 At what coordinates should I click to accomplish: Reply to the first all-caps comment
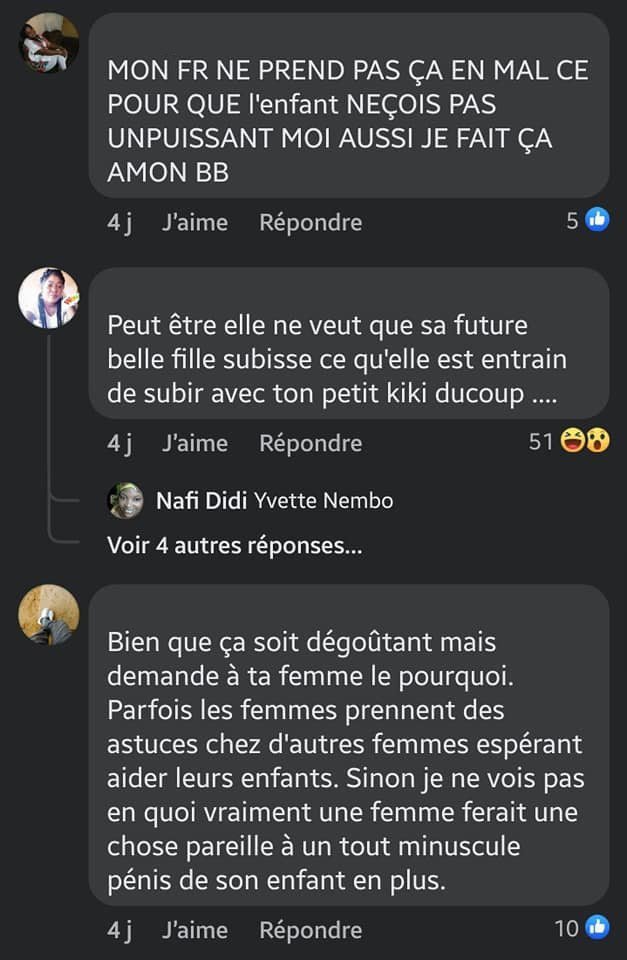(x=310, y=222)
